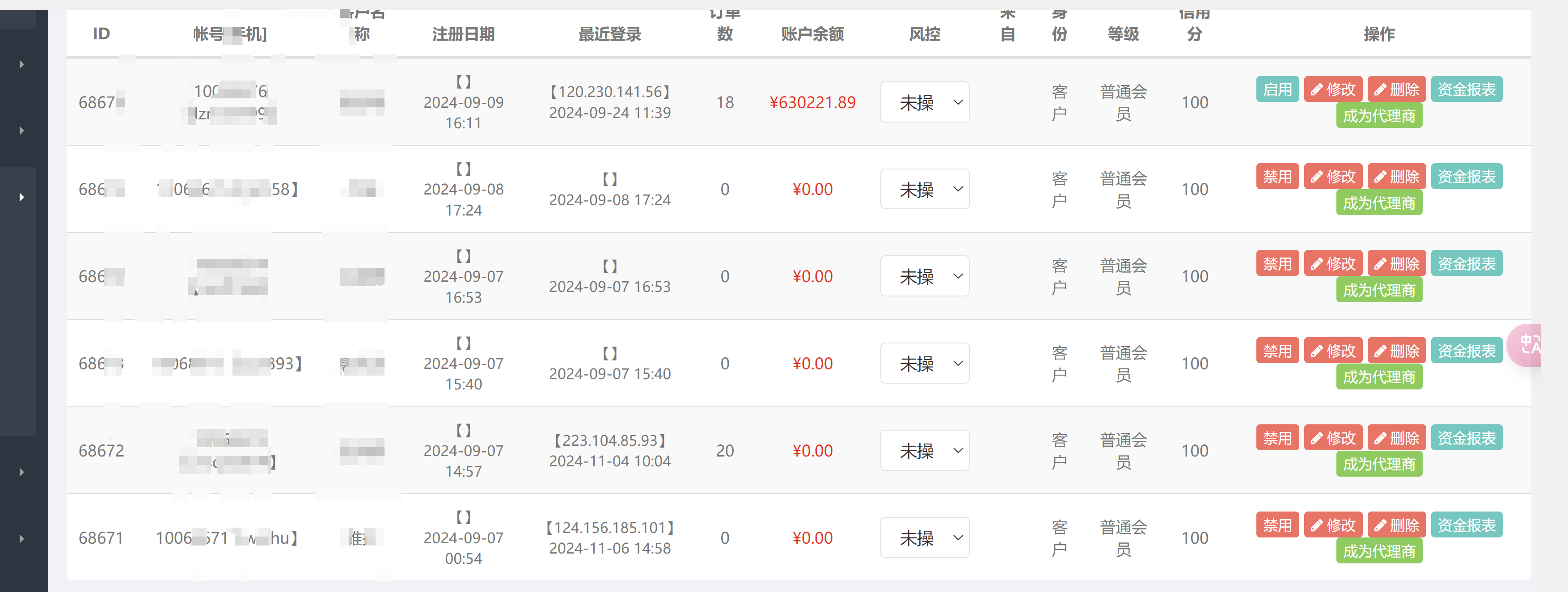
Task: Click 修改 edit button for user 68671
Action: coord(1333,524)
